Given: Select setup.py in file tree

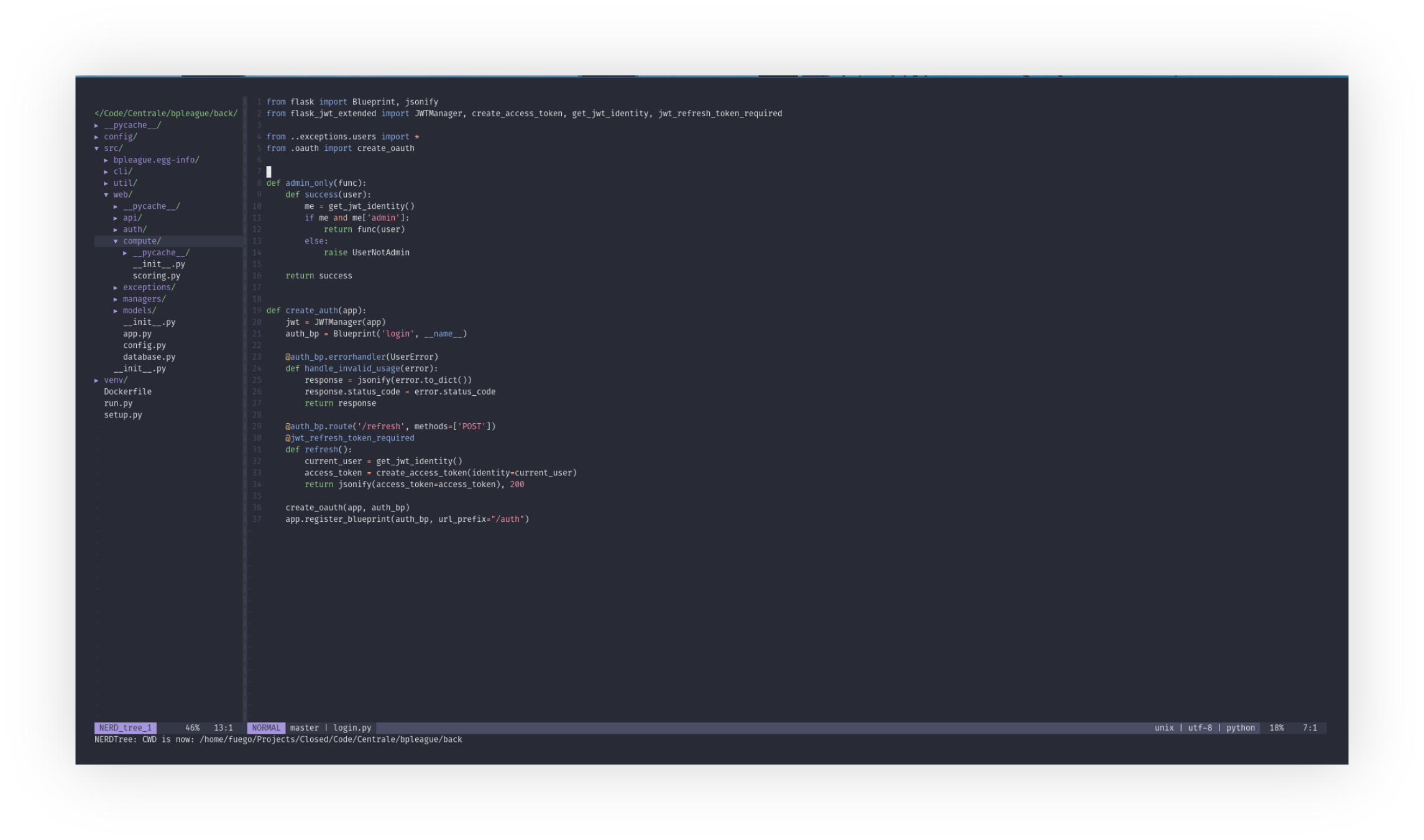Looking at the screenshot, I should pos(123,415).
